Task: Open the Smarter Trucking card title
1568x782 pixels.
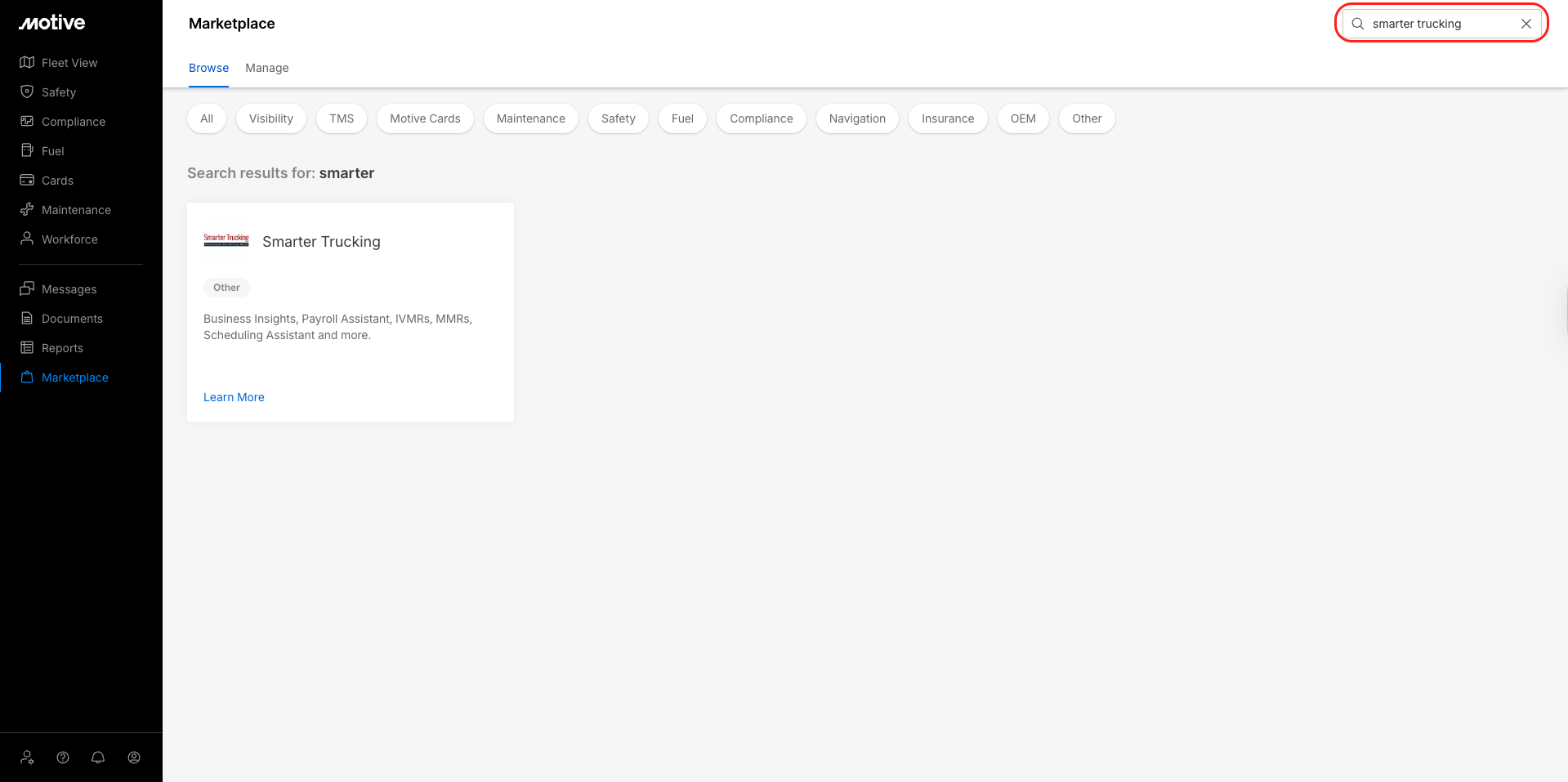Action: point(321,242)
